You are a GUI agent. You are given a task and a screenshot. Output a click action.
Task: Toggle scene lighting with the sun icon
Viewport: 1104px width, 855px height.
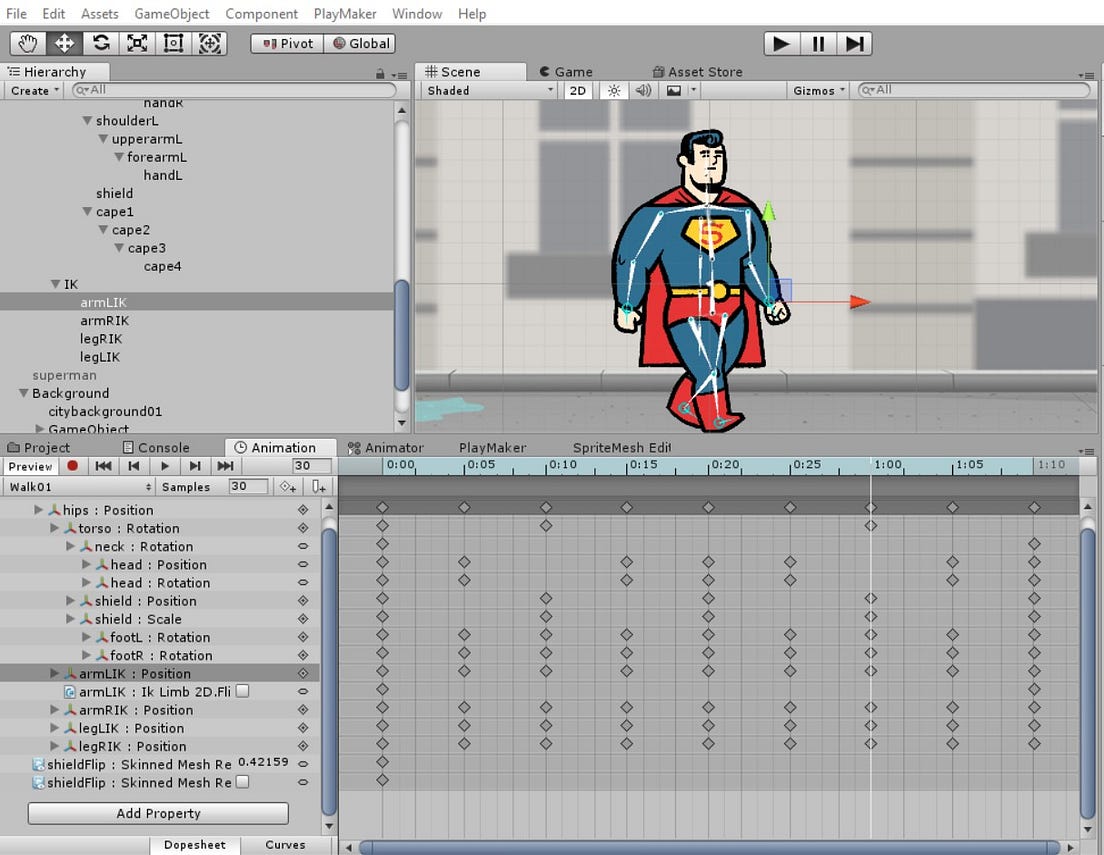613,90
